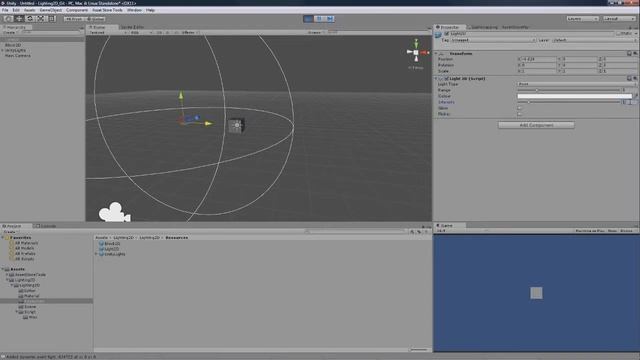The image size is (640, 360).
Task: Open the Edit menu
Action: (16, 10)
